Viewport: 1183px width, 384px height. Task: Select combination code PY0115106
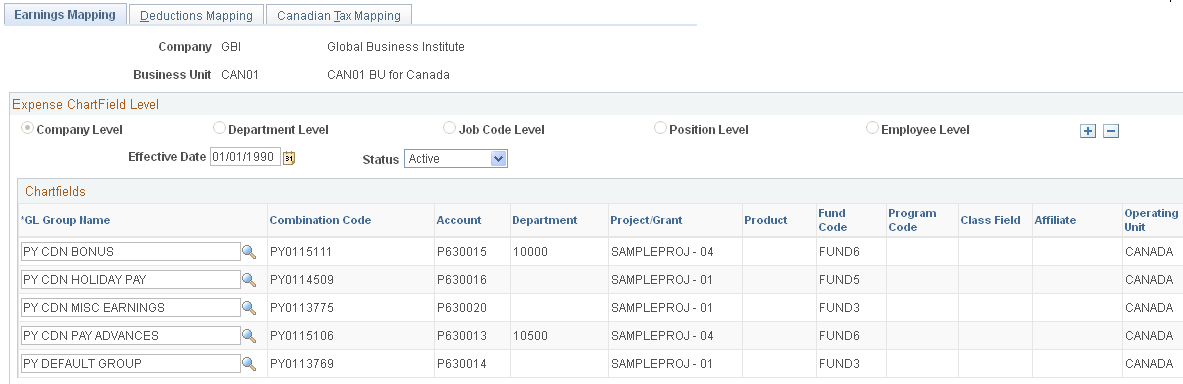302,336
